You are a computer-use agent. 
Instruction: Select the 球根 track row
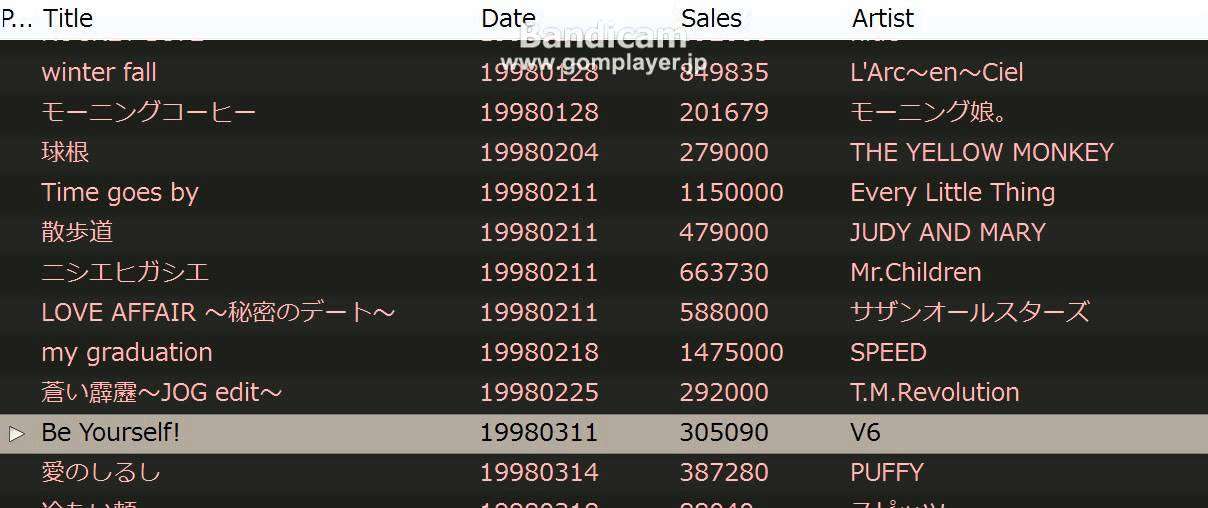[604, 152]
